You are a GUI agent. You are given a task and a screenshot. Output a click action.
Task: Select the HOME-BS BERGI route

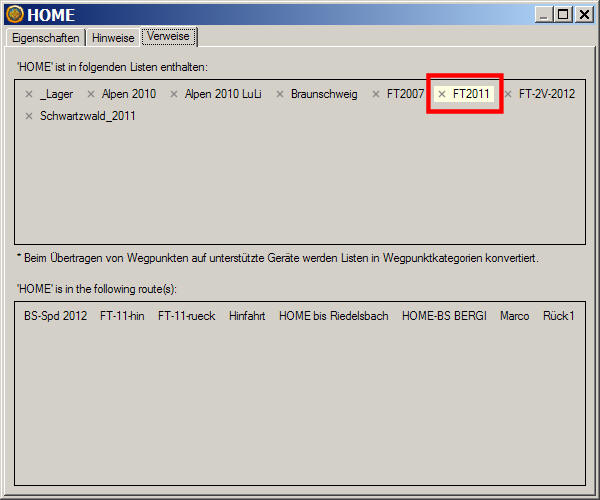point(444,316)
